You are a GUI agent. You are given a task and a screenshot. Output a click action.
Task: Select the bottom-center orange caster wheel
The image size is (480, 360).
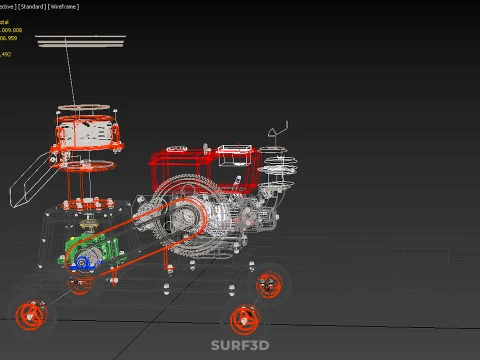(244, 320)
